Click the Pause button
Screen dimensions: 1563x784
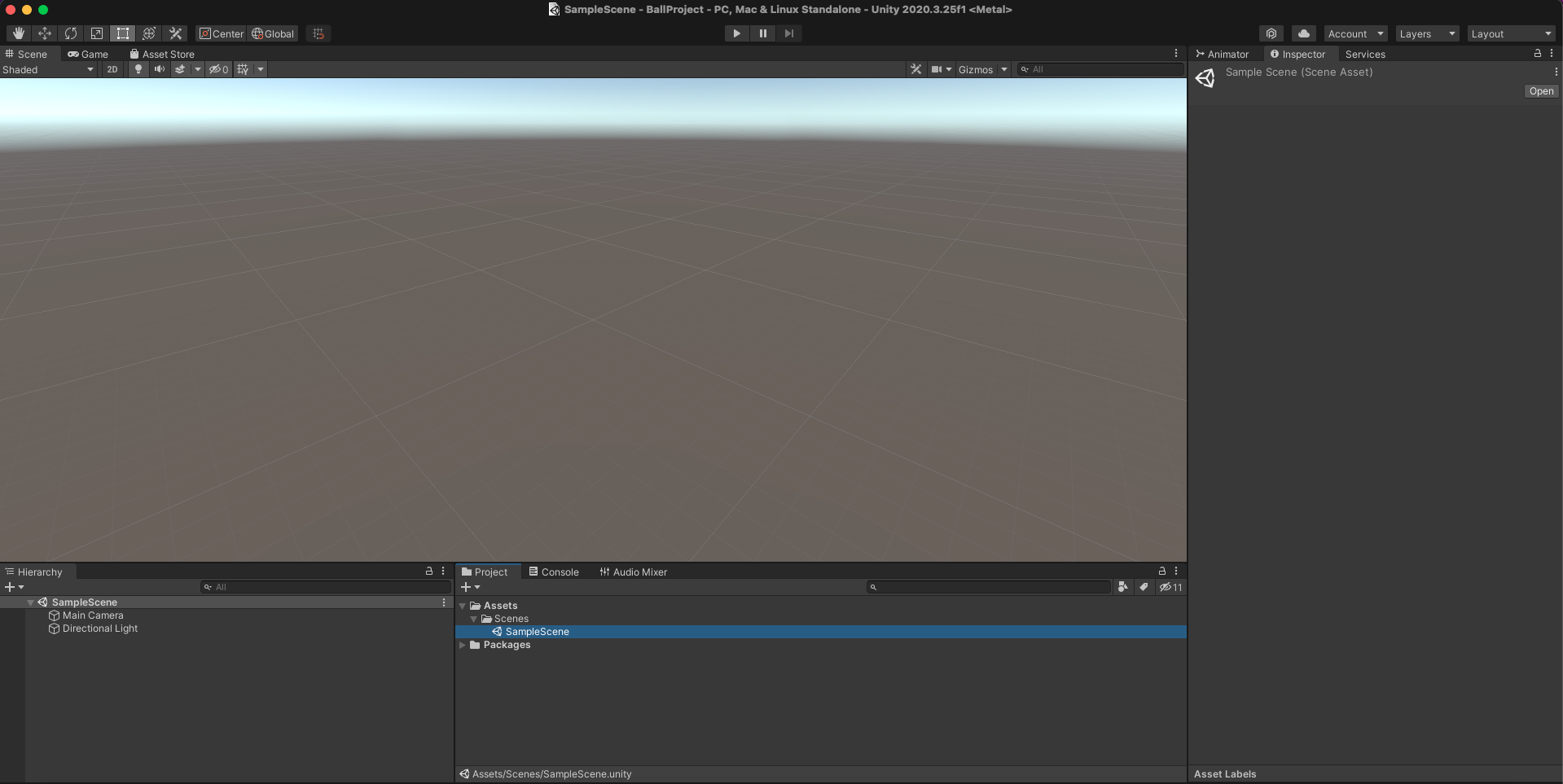pyautogui.click(x=762, y=33)
